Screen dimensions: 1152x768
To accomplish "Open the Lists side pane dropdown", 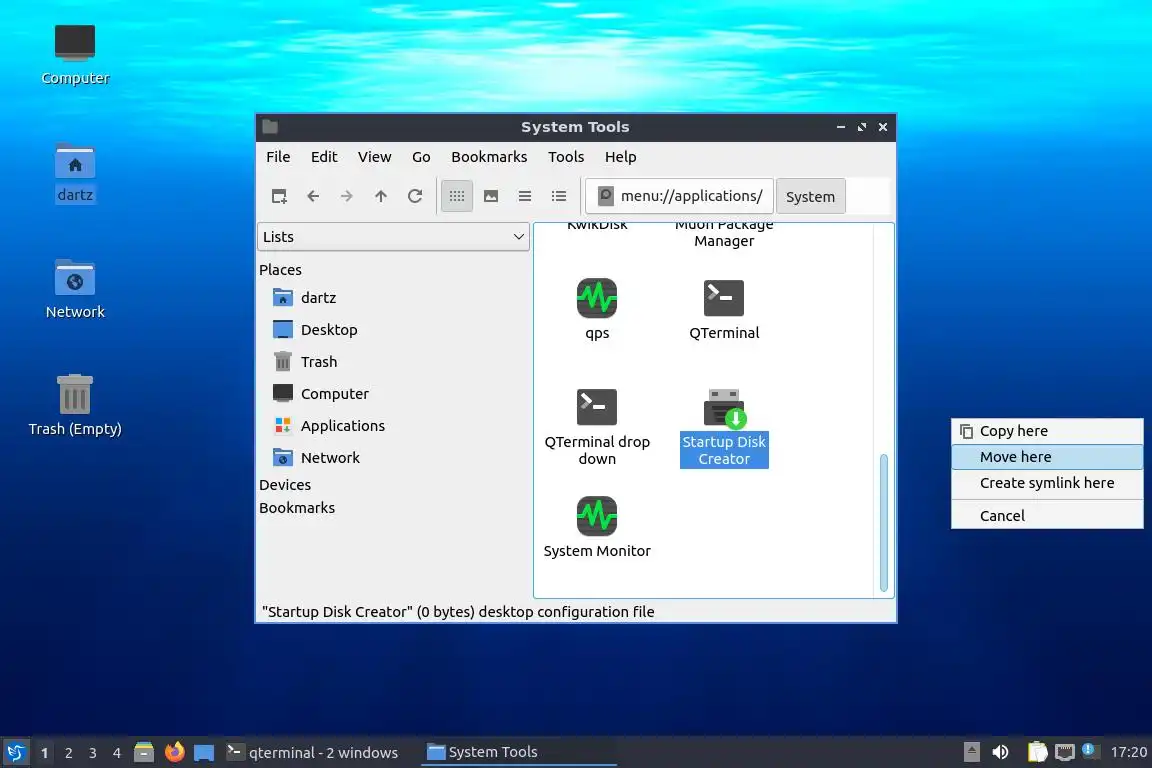I will click(393, 237).
